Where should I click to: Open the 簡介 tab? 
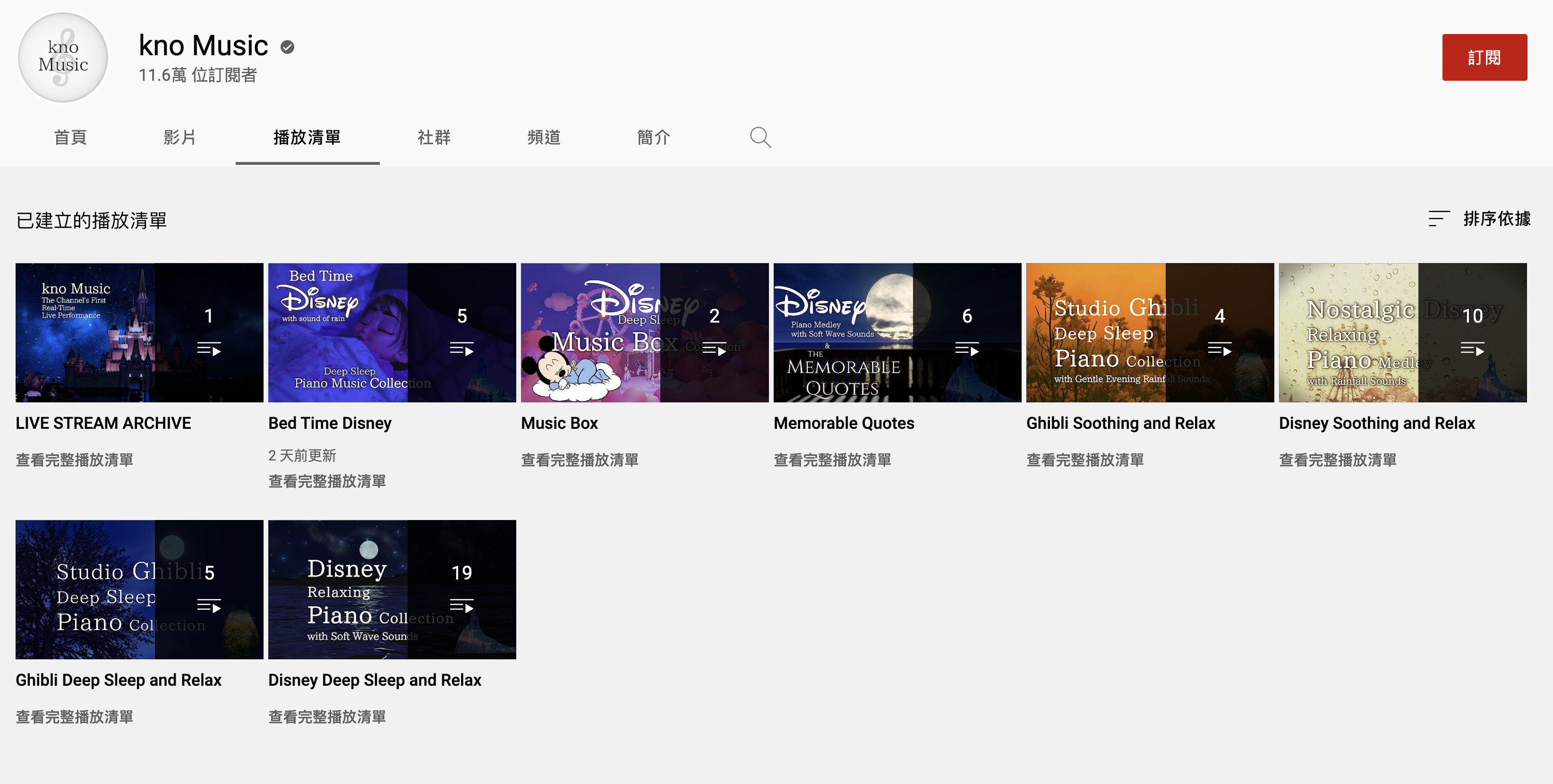click(x=654, y=137)
